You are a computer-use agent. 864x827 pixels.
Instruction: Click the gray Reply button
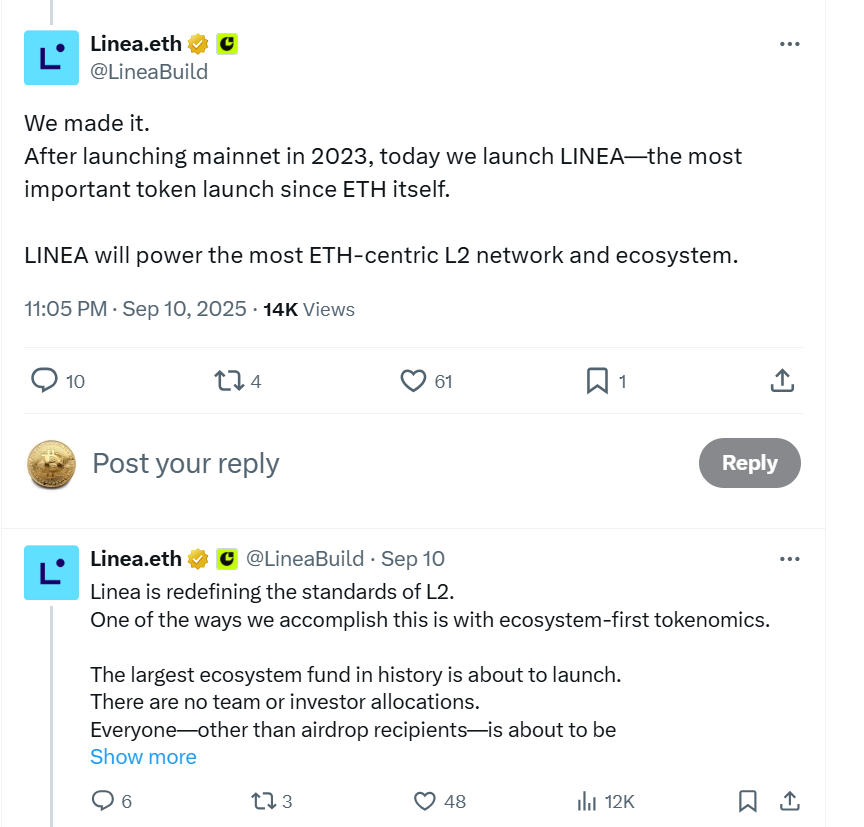click(x=749, y=463)
